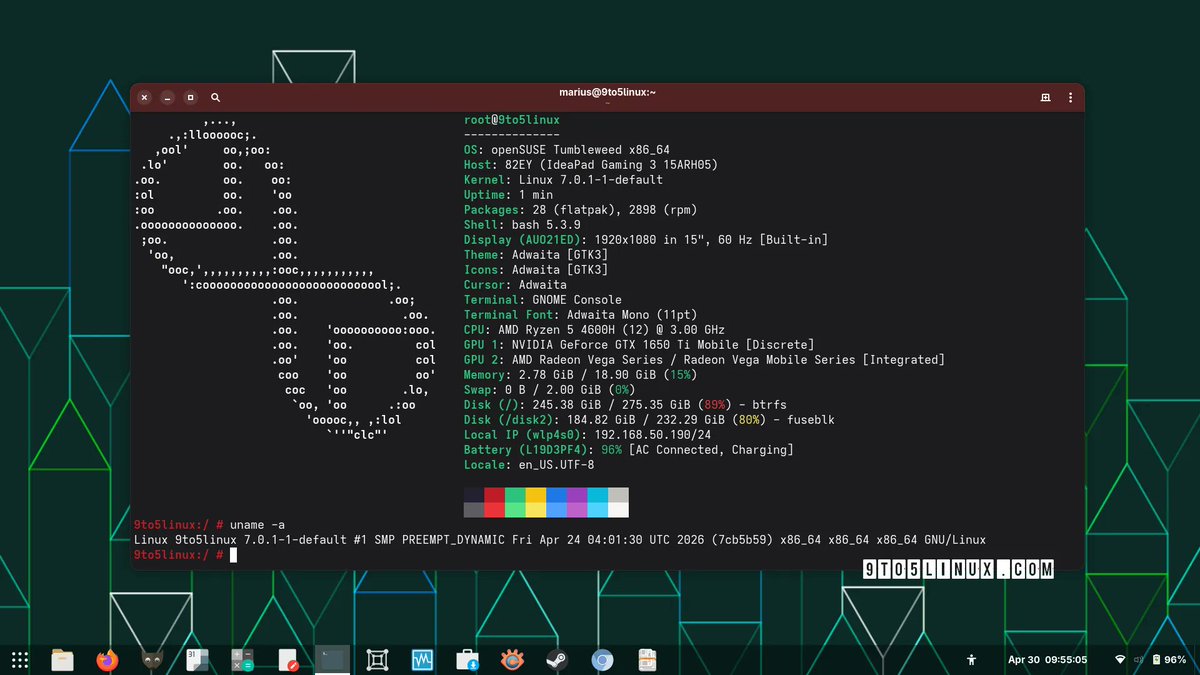Screen dimensions: 1200x675
Task: Click the 'Icons: Adwaita [GTK3]' line
Action: (x=536, y=270)
